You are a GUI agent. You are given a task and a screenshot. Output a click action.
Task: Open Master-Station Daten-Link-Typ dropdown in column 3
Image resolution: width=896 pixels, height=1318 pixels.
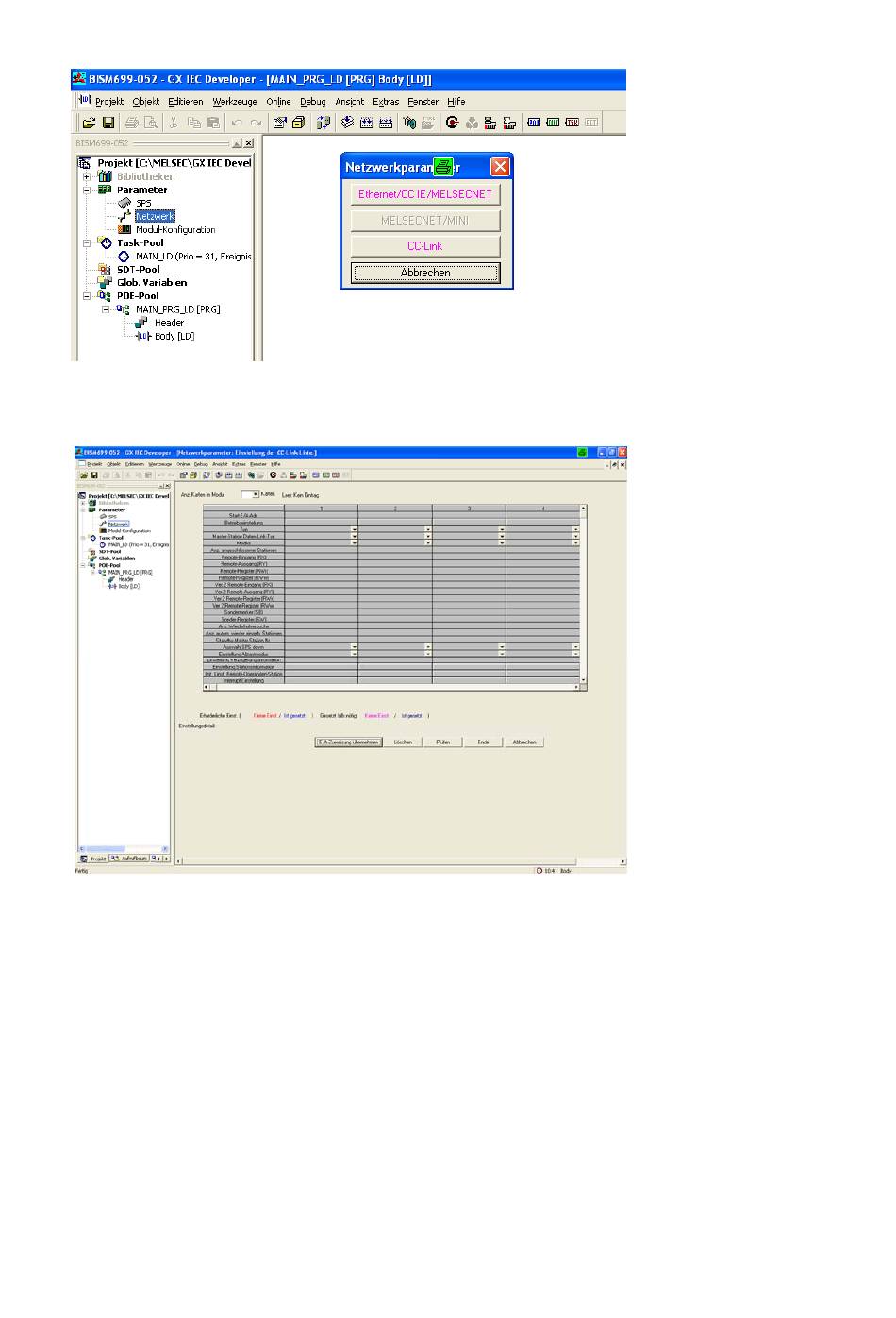[x=501, y=537]
